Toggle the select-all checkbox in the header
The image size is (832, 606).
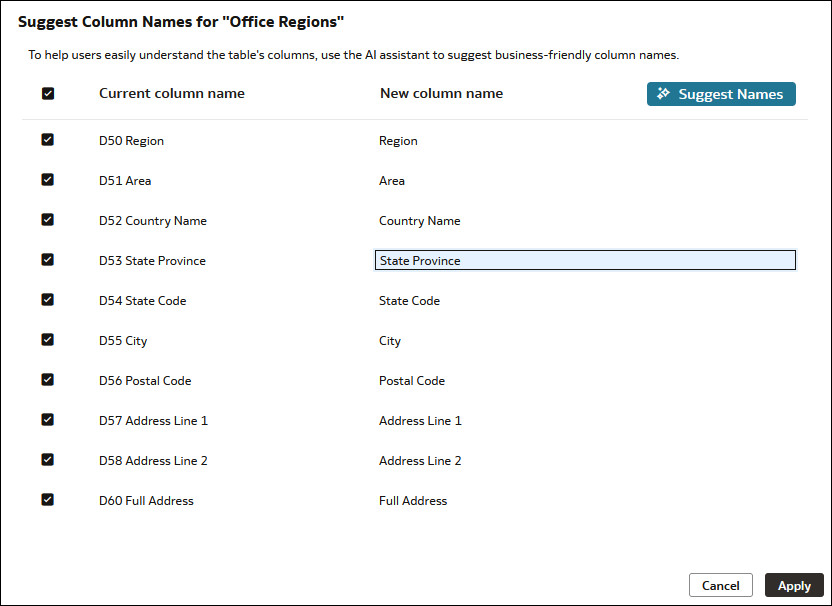pyautogui.click(x=47, y=93)
